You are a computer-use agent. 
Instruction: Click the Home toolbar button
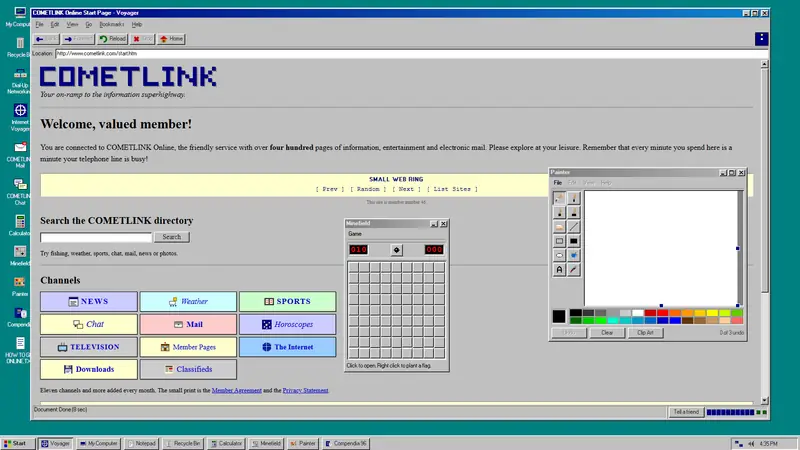(x=171, y=39)
